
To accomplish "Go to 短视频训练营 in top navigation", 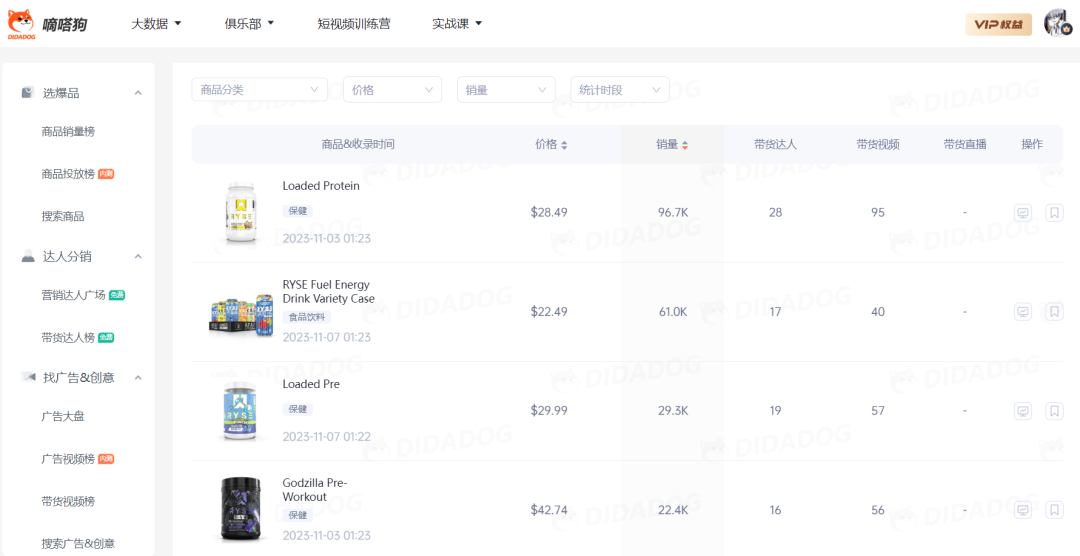I will (354, 23).
